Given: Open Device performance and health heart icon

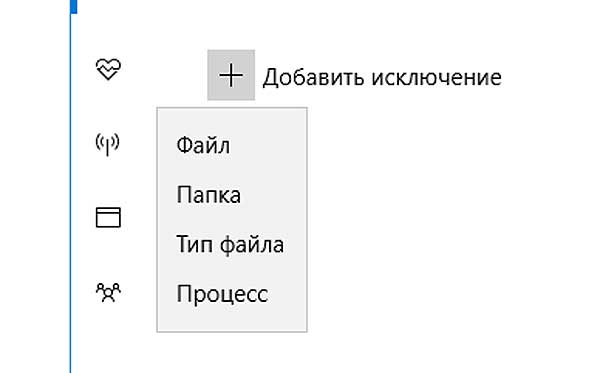Looking at the screenshot, I should coord(108,69).
